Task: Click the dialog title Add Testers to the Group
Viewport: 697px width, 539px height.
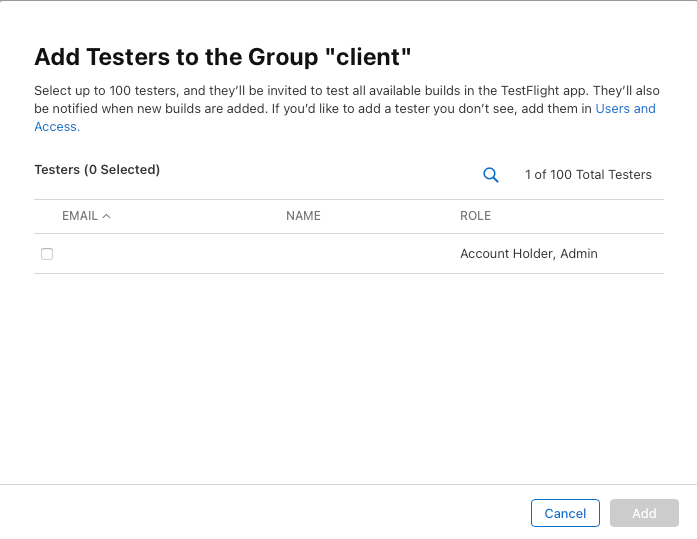Action: [x=223, y=57]
